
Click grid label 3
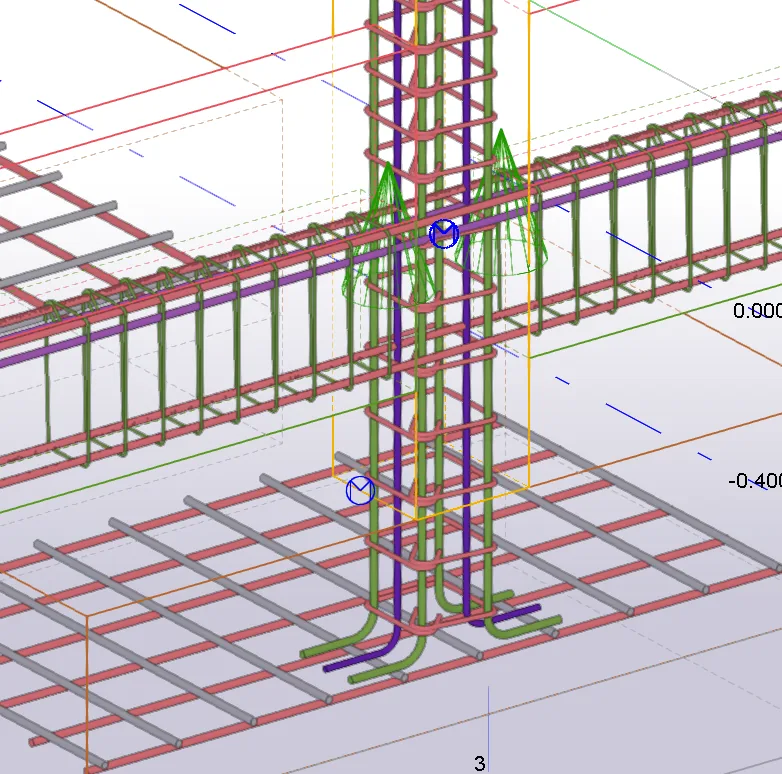coord(479,763)
